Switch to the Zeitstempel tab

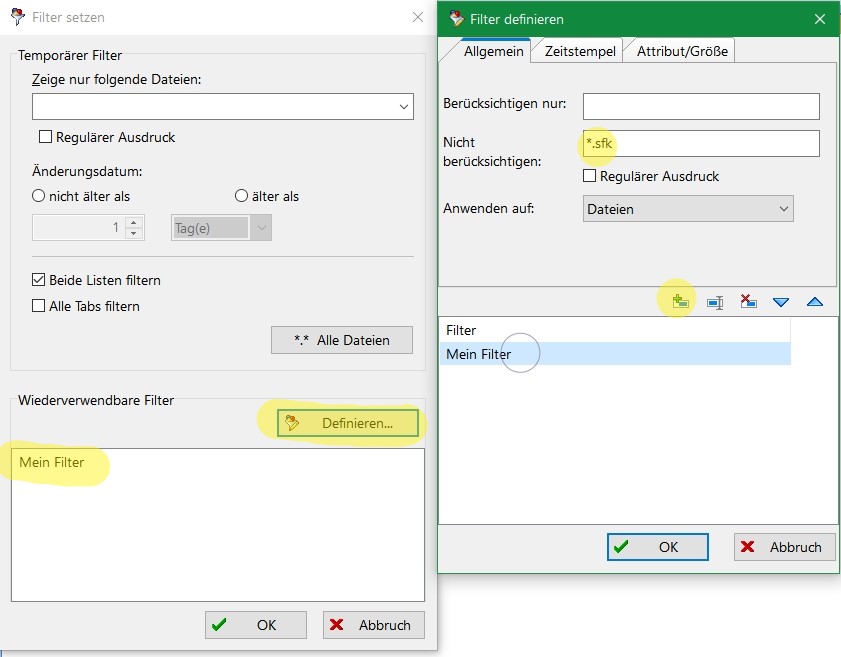tap(580, 51)
